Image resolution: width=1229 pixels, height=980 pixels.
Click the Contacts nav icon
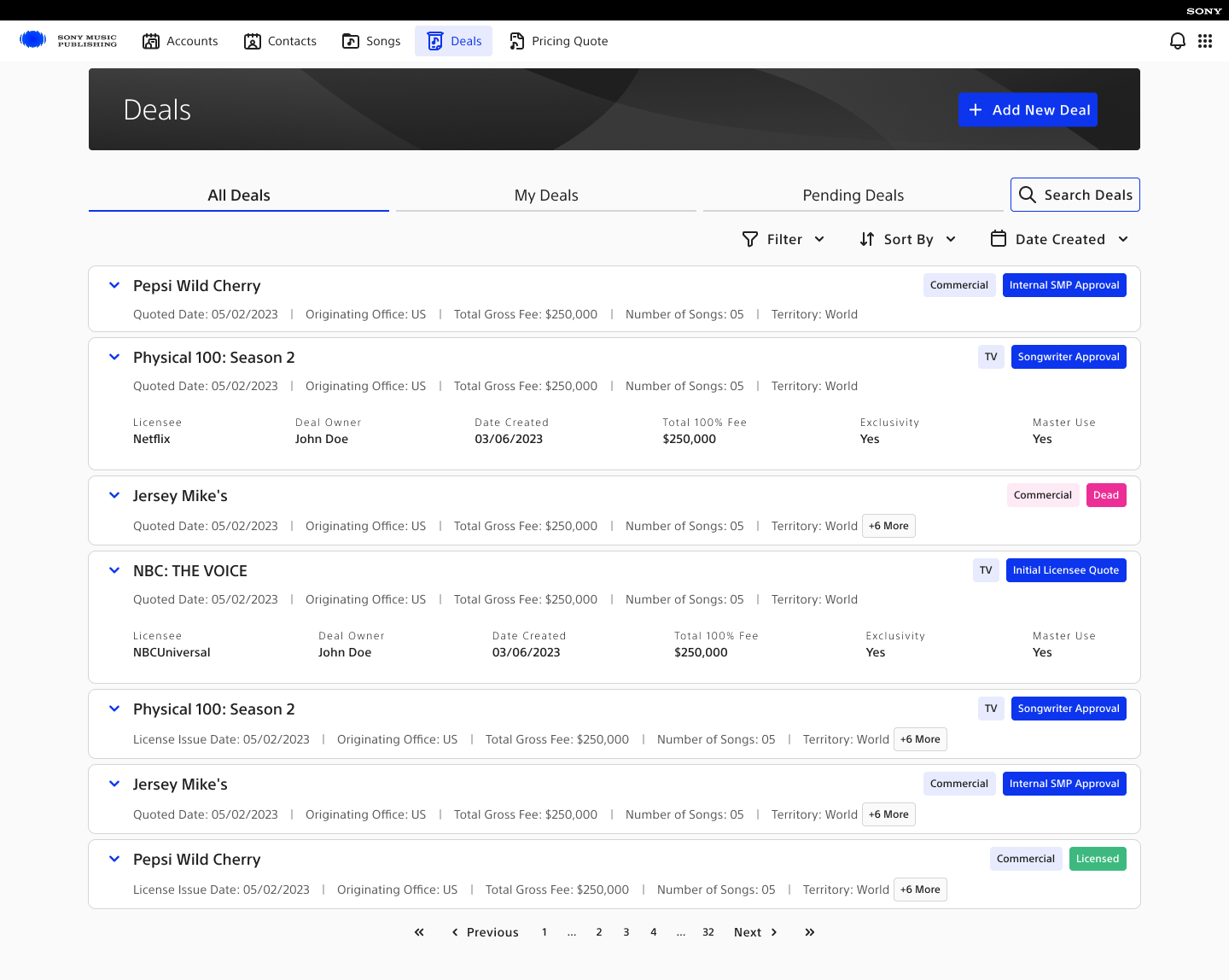click(x=253, y=41)
